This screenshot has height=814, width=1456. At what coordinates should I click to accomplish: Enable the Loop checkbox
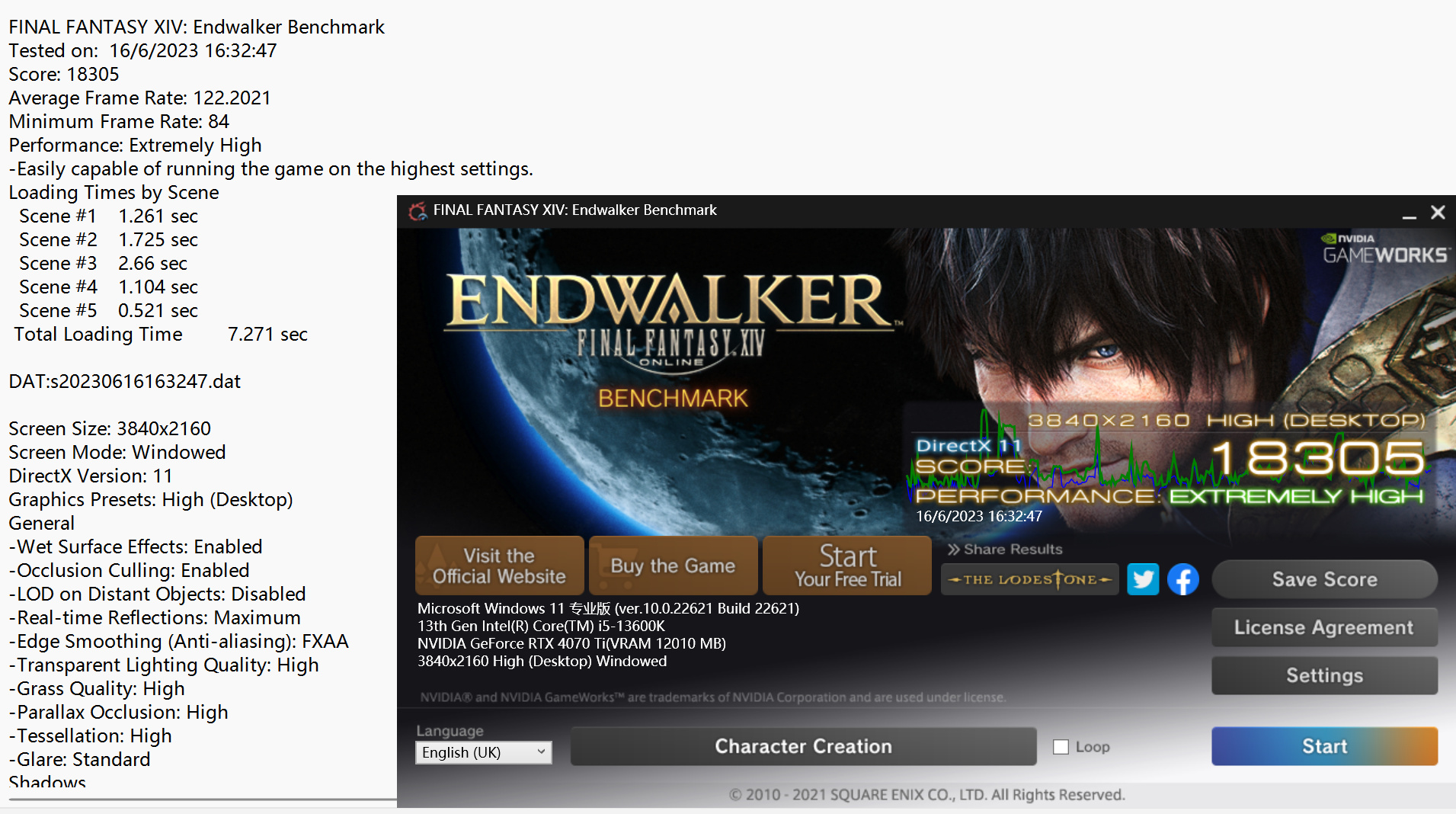1061,747
